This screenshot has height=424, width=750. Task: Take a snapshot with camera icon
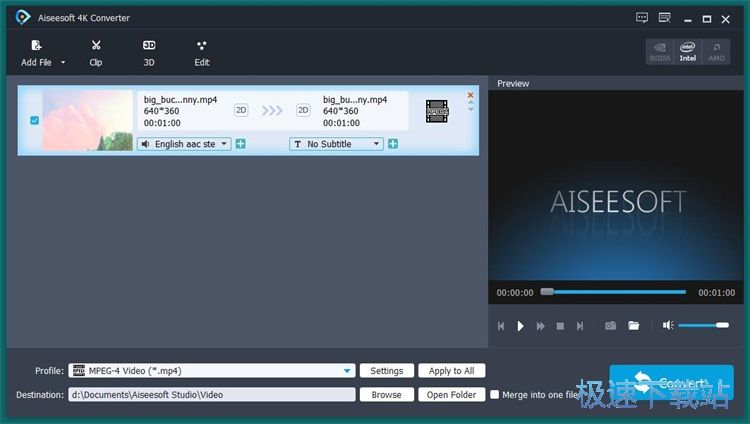point(610,326)
